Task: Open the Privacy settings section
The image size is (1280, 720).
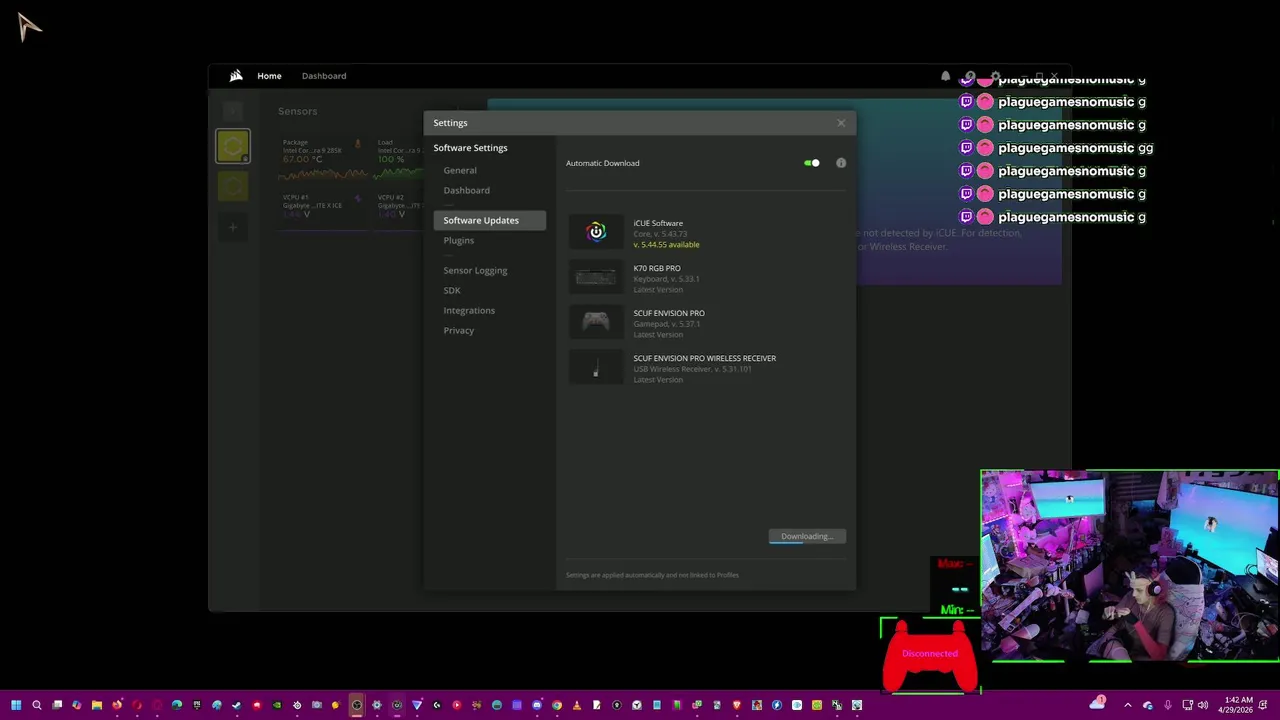Action: 458,330
